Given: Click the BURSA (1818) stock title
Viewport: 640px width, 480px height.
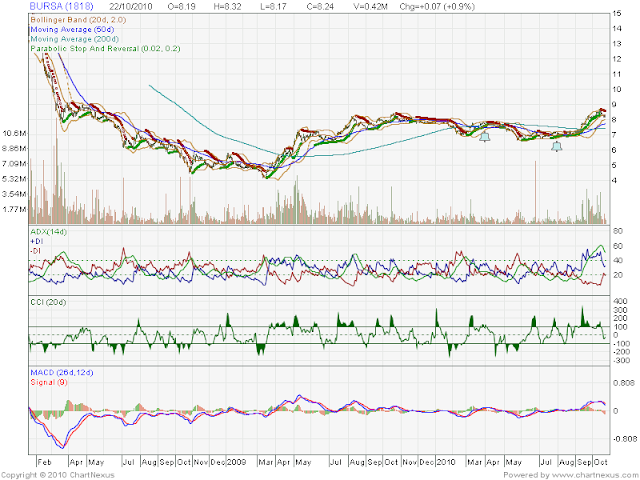Looking at the screenshot, I should point(61,7).
